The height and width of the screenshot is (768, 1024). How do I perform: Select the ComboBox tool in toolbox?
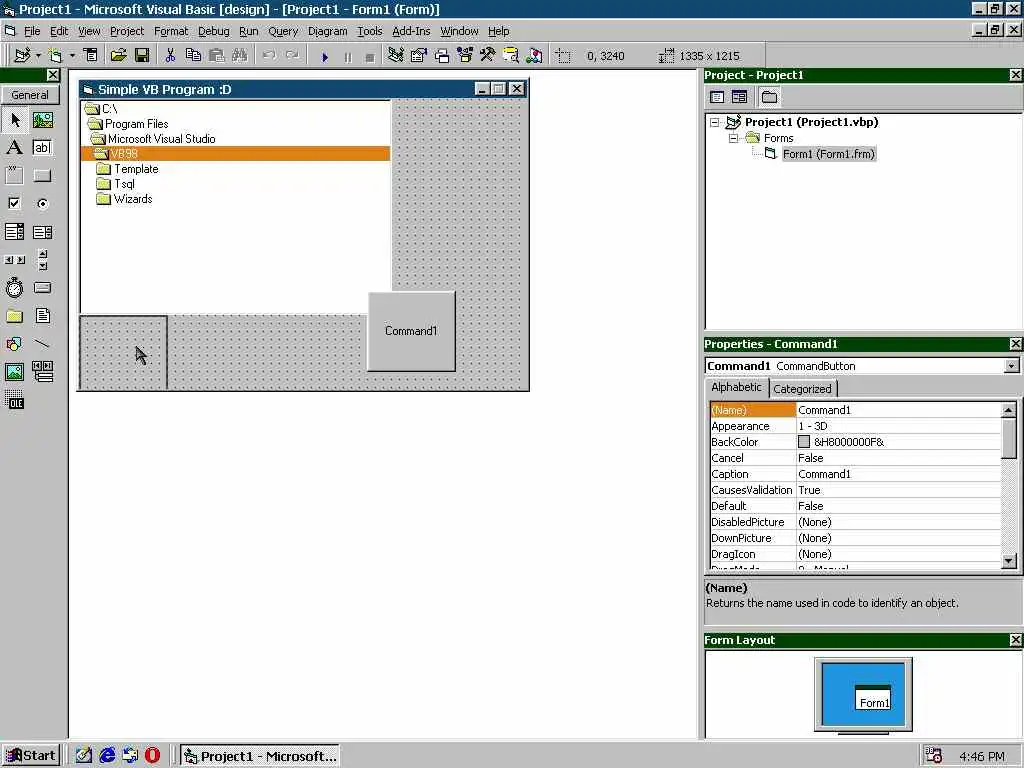click(x=15, y=231)
